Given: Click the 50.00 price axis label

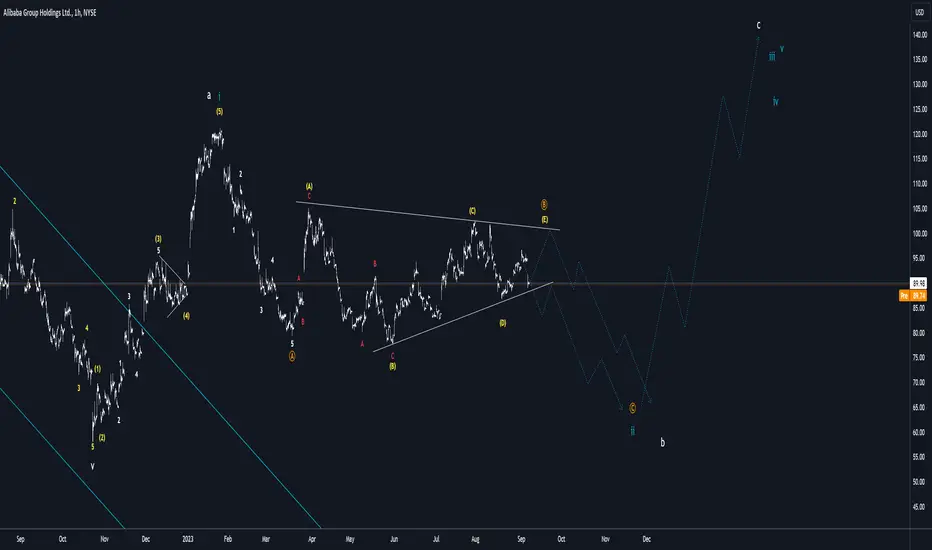Looking at the screenshot, I should click(x=920, y=482).
